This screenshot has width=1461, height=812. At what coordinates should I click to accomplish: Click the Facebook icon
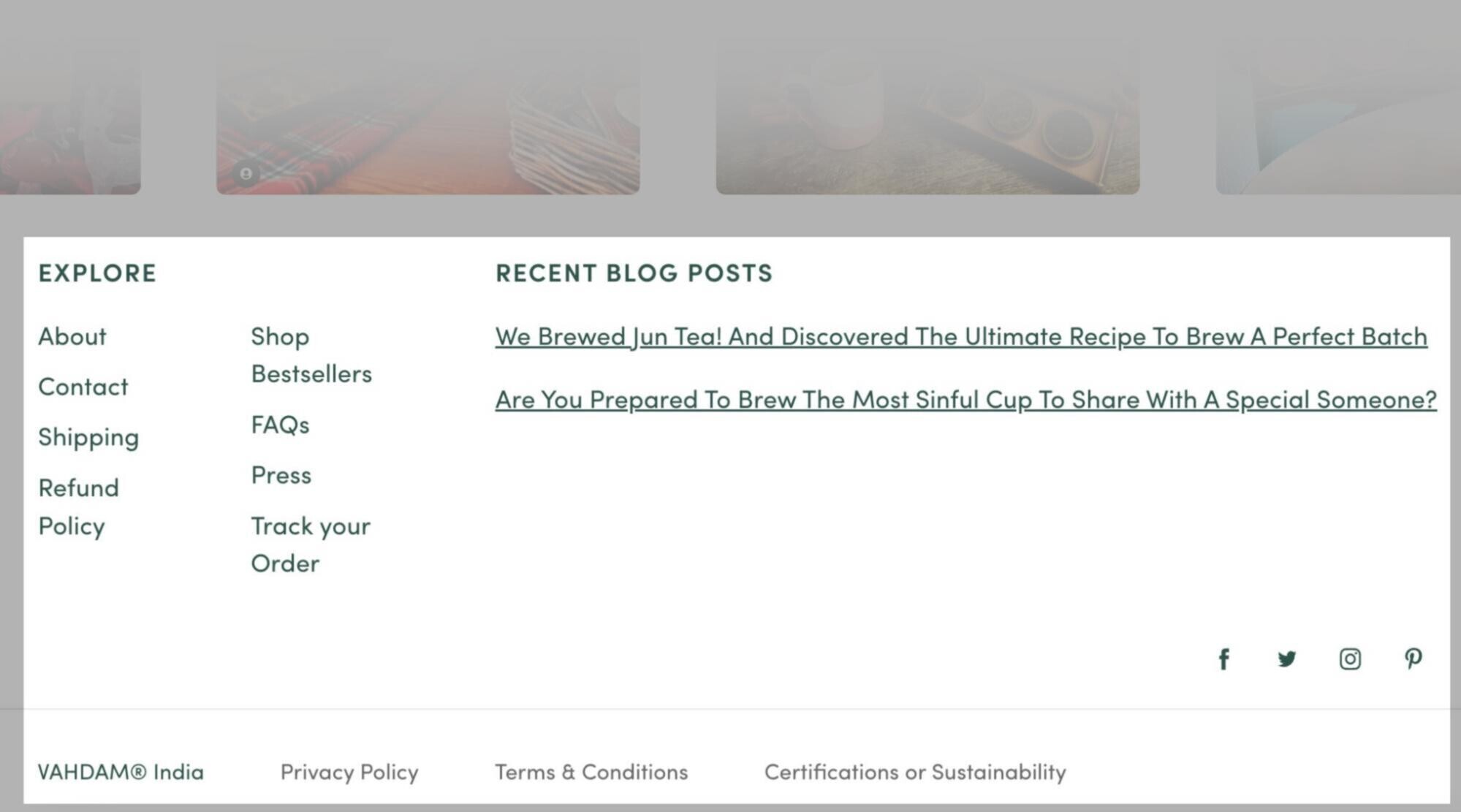click(x=1224, y=658)
